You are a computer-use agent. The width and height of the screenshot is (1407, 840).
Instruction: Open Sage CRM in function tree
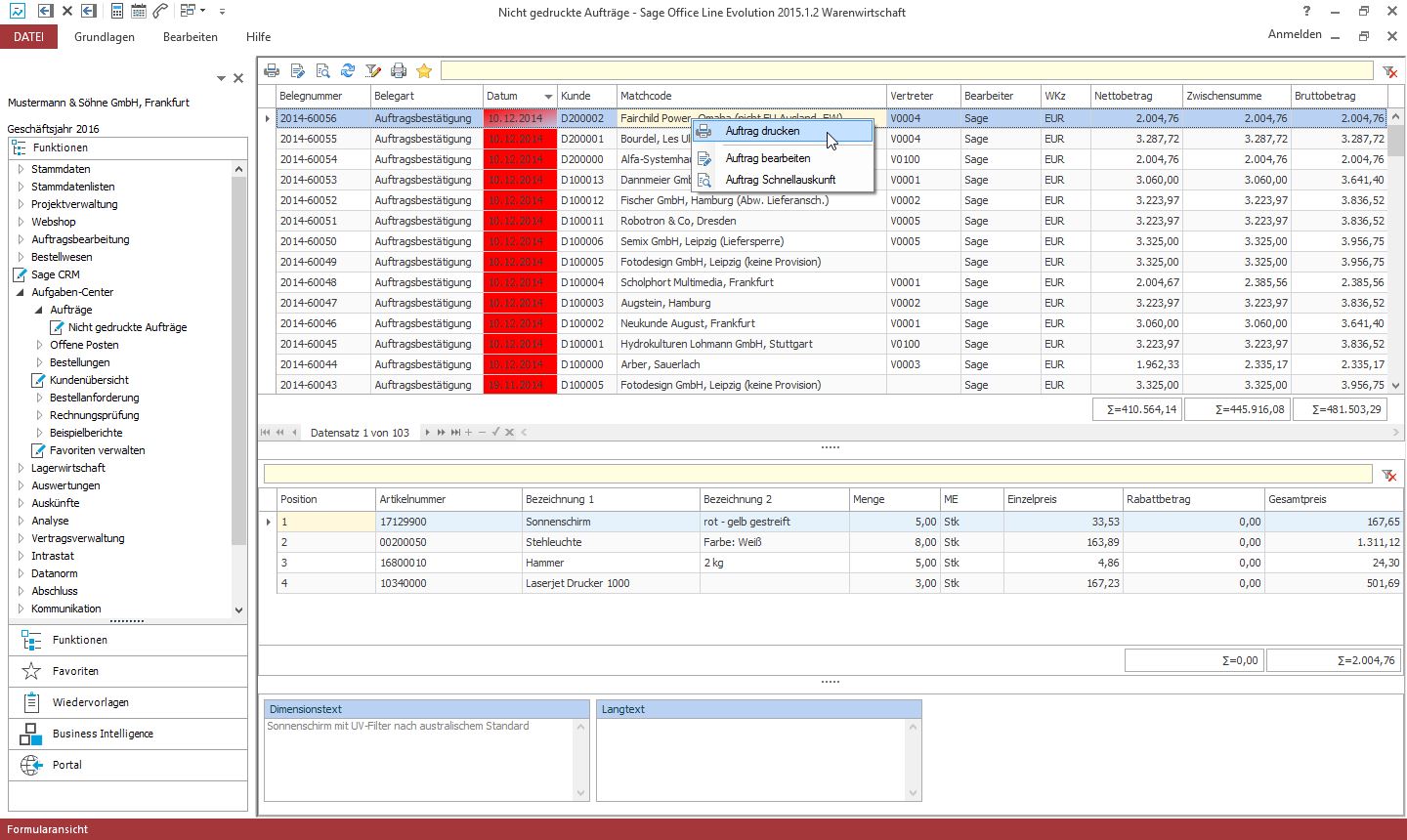point(56,274)
